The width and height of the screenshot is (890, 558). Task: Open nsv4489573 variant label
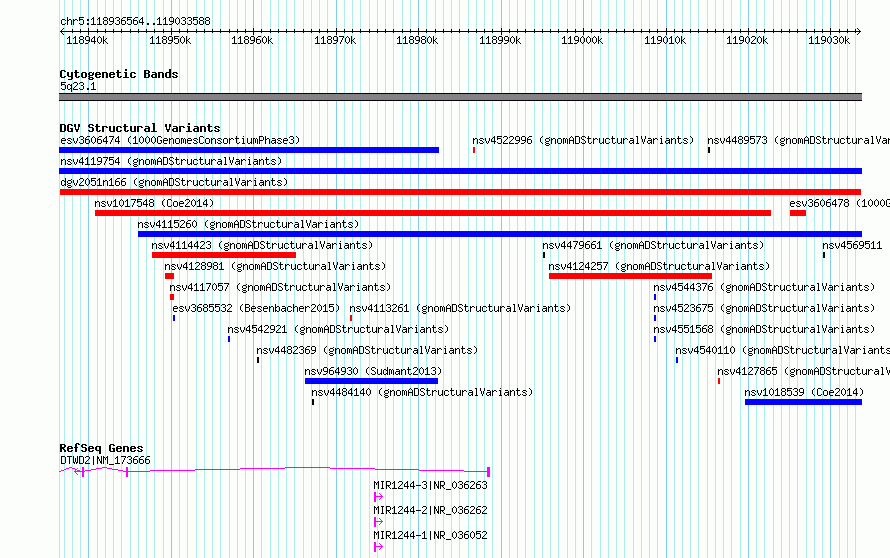click(x=798, y=140)
